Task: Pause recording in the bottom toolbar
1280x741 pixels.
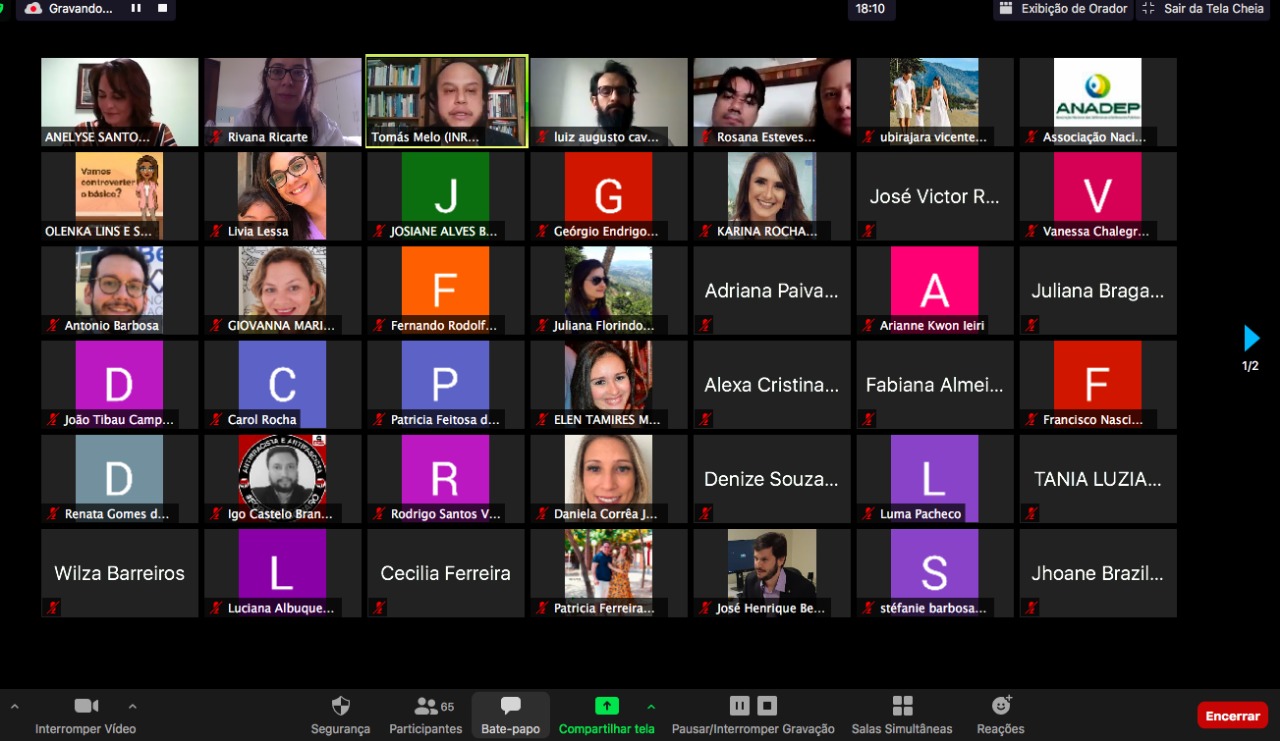Action: (740, 706)
